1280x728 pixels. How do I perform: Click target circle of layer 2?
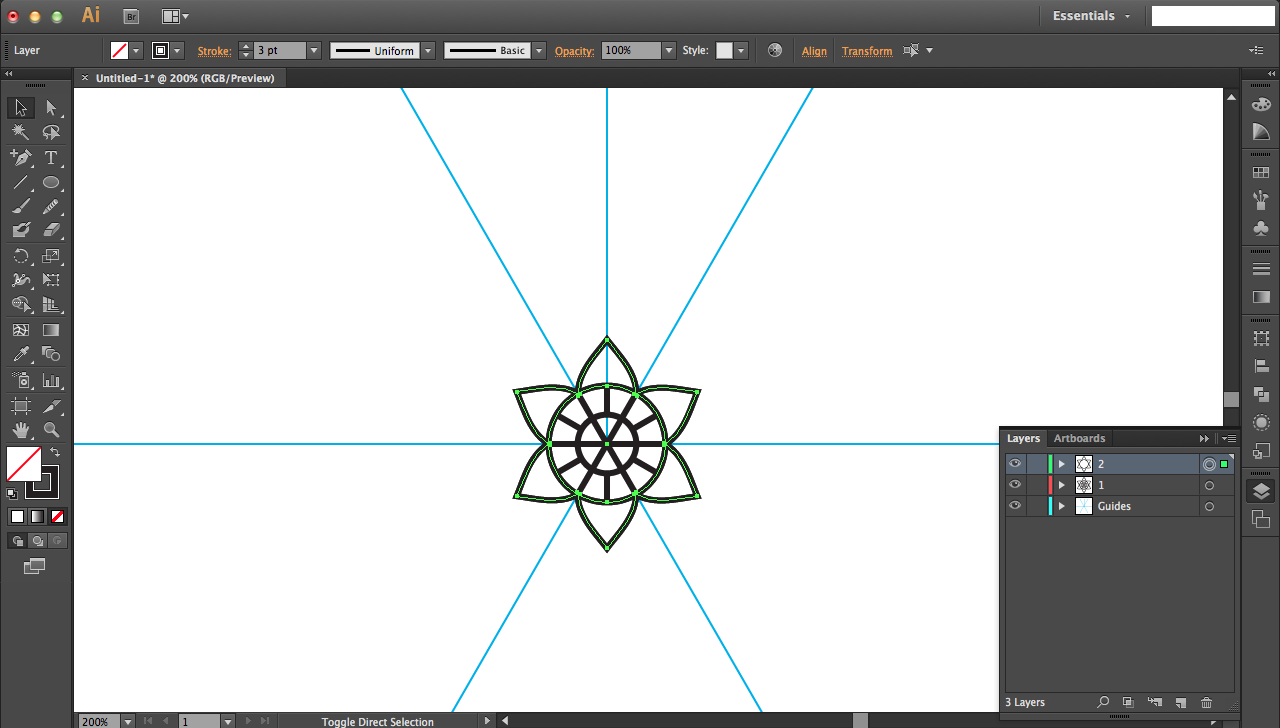(1209, 464)
